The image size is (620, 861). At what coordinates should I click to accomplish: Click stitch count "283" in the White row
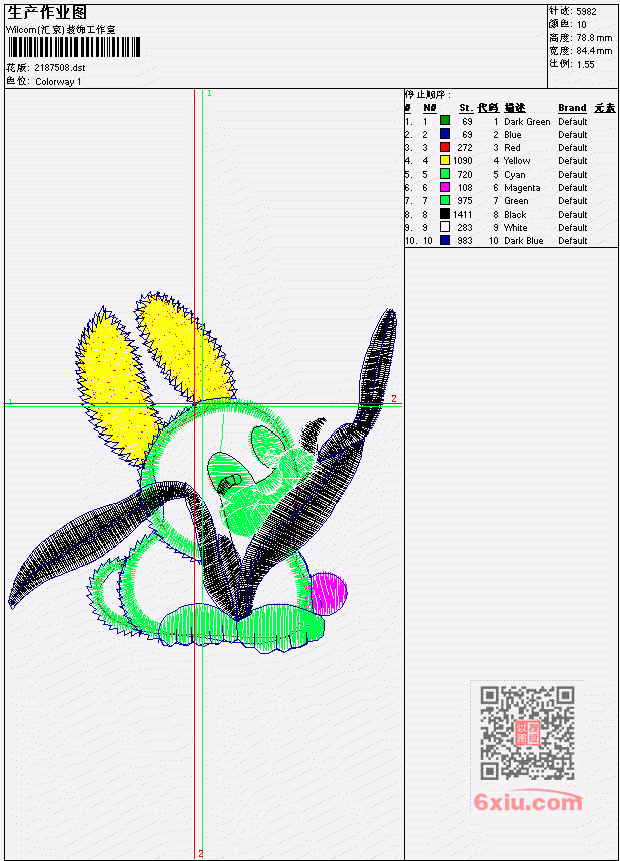(465, 228)
